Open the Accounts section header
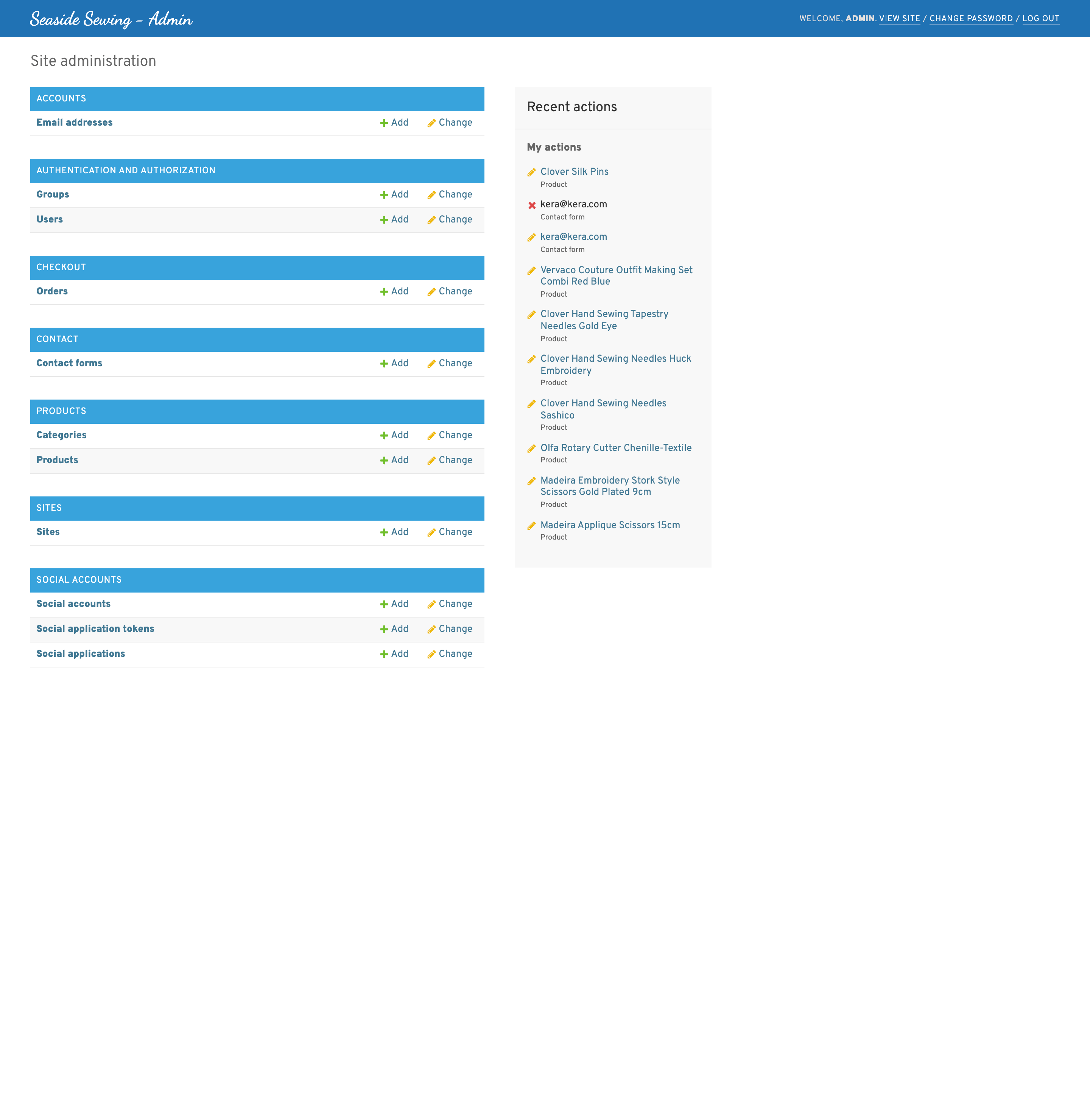Screen dimensions: 1090x1120 (x=61, y=98)
